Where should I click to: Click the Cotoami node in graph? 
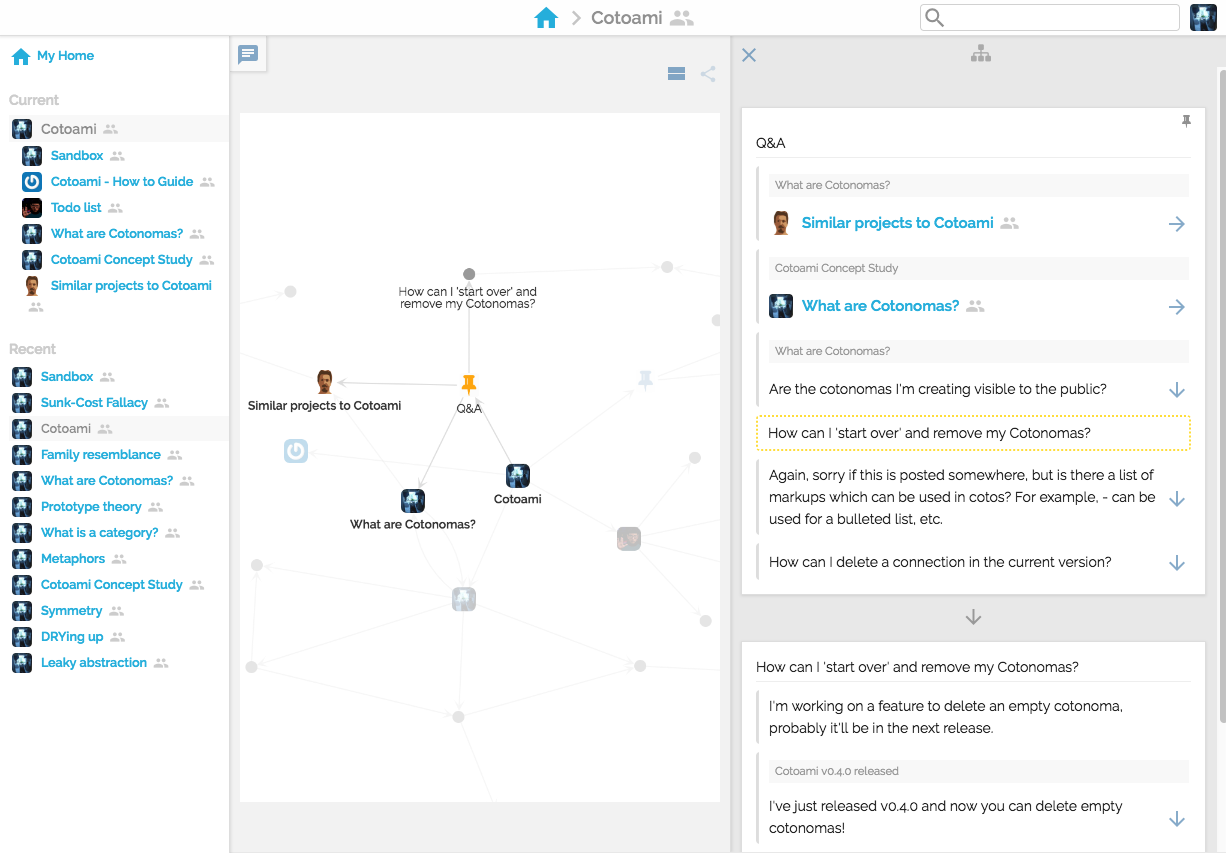pyautogui.click(x=518, y=476)
